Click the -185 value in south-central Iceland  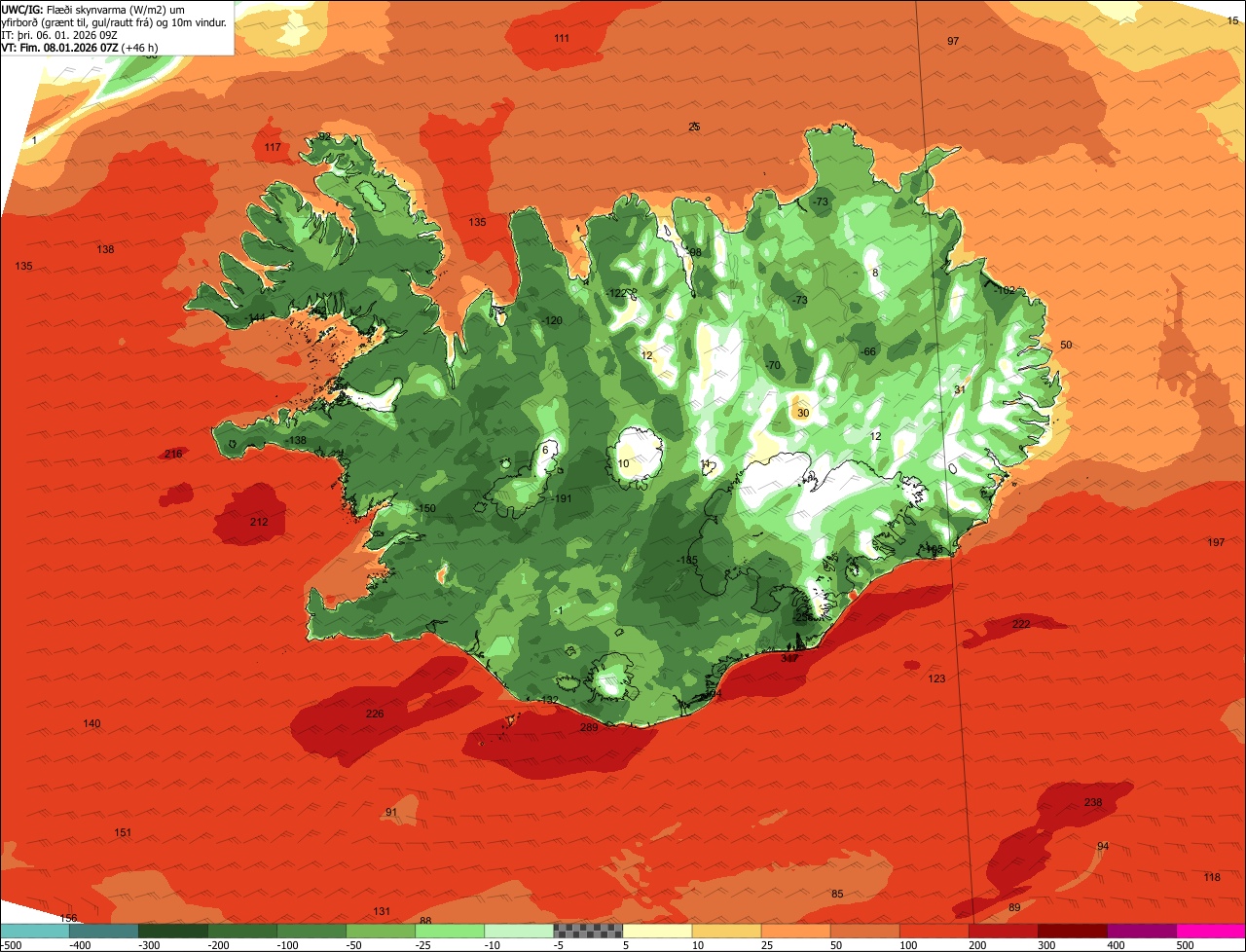pyautogui.click(x=687, y=560)
